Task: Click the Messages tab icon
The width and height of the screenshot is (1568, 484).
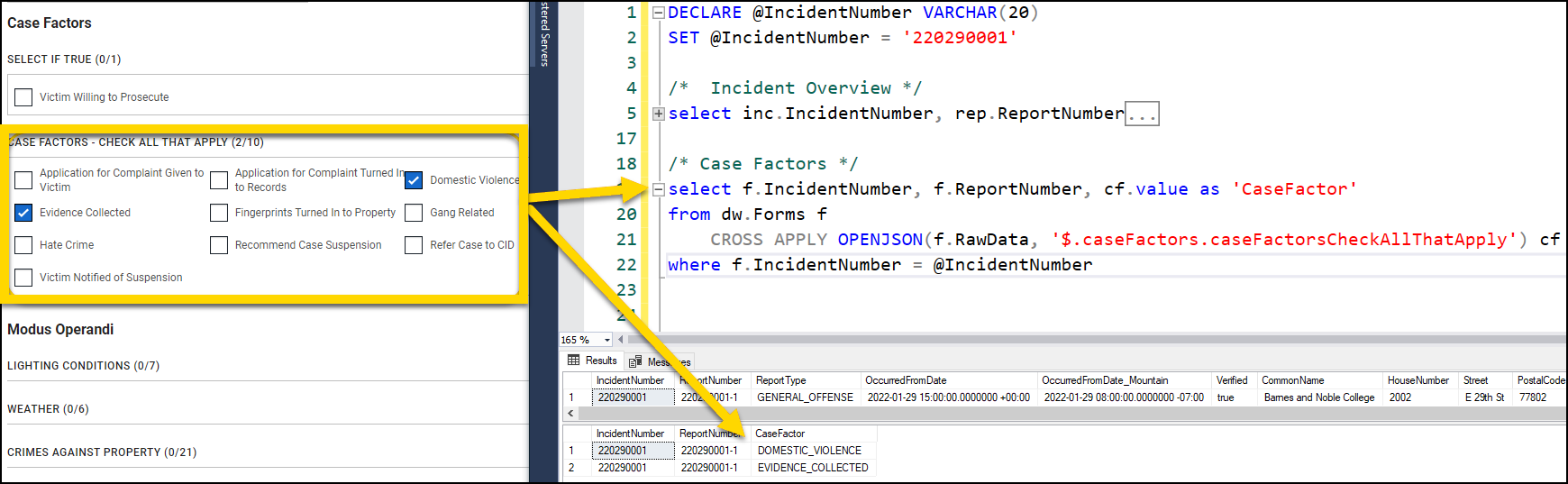Action: (x=635, y=361)
